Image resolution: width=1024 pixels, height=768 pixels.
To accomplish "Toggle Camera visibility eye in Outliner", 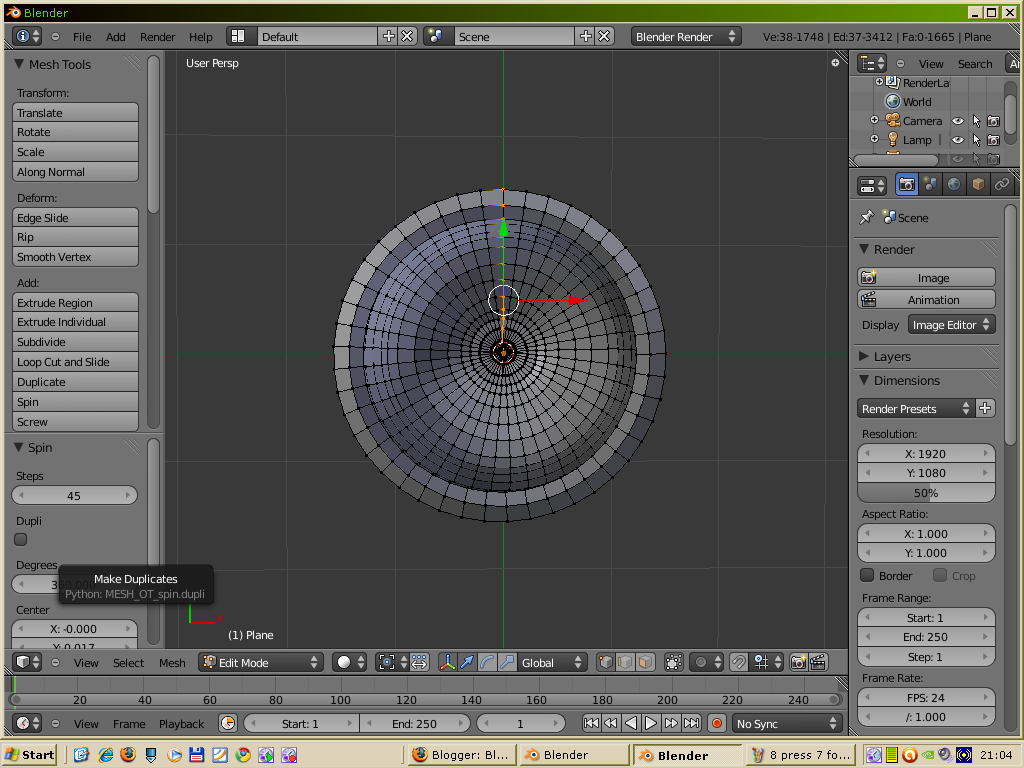I will point(957,120).
